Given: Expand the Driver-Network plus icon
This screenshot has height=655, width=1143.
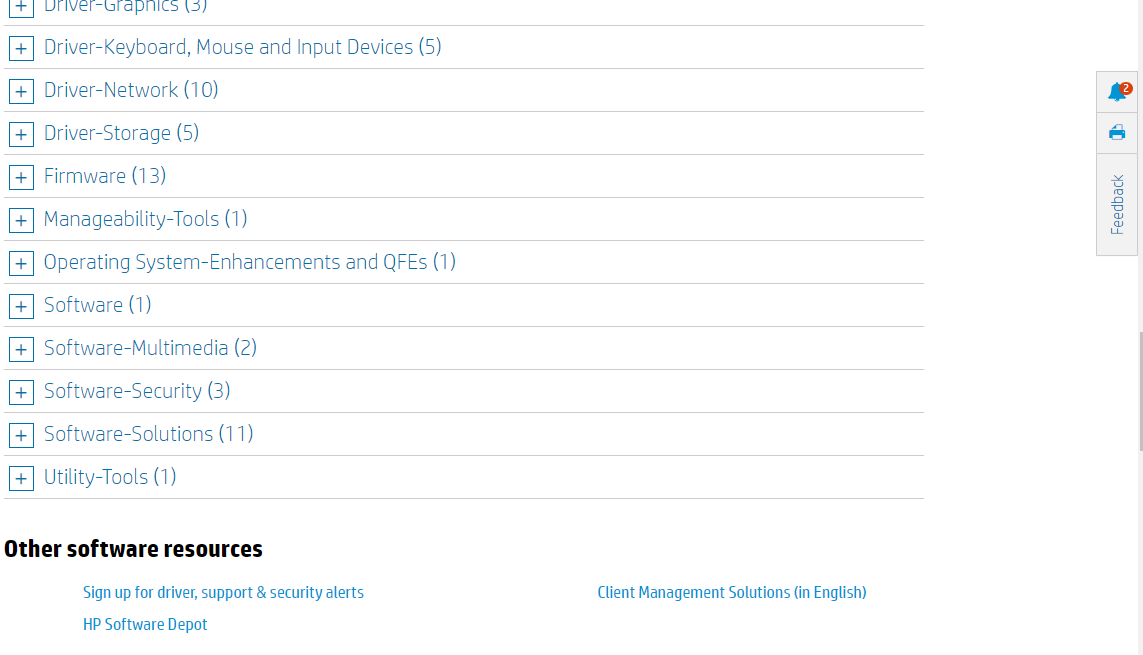Looking at the screenshot, I should (x=21, y=91).
